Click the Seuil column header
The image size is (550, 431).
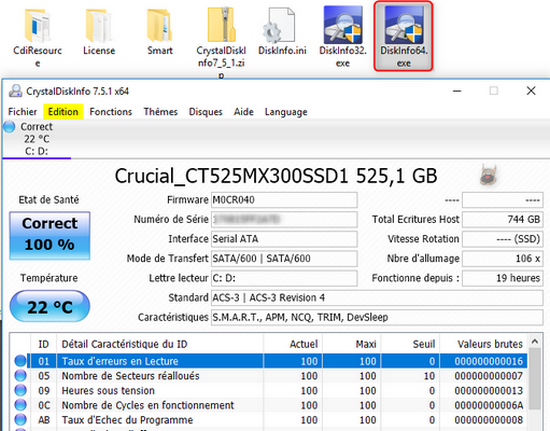coord(410,344)
